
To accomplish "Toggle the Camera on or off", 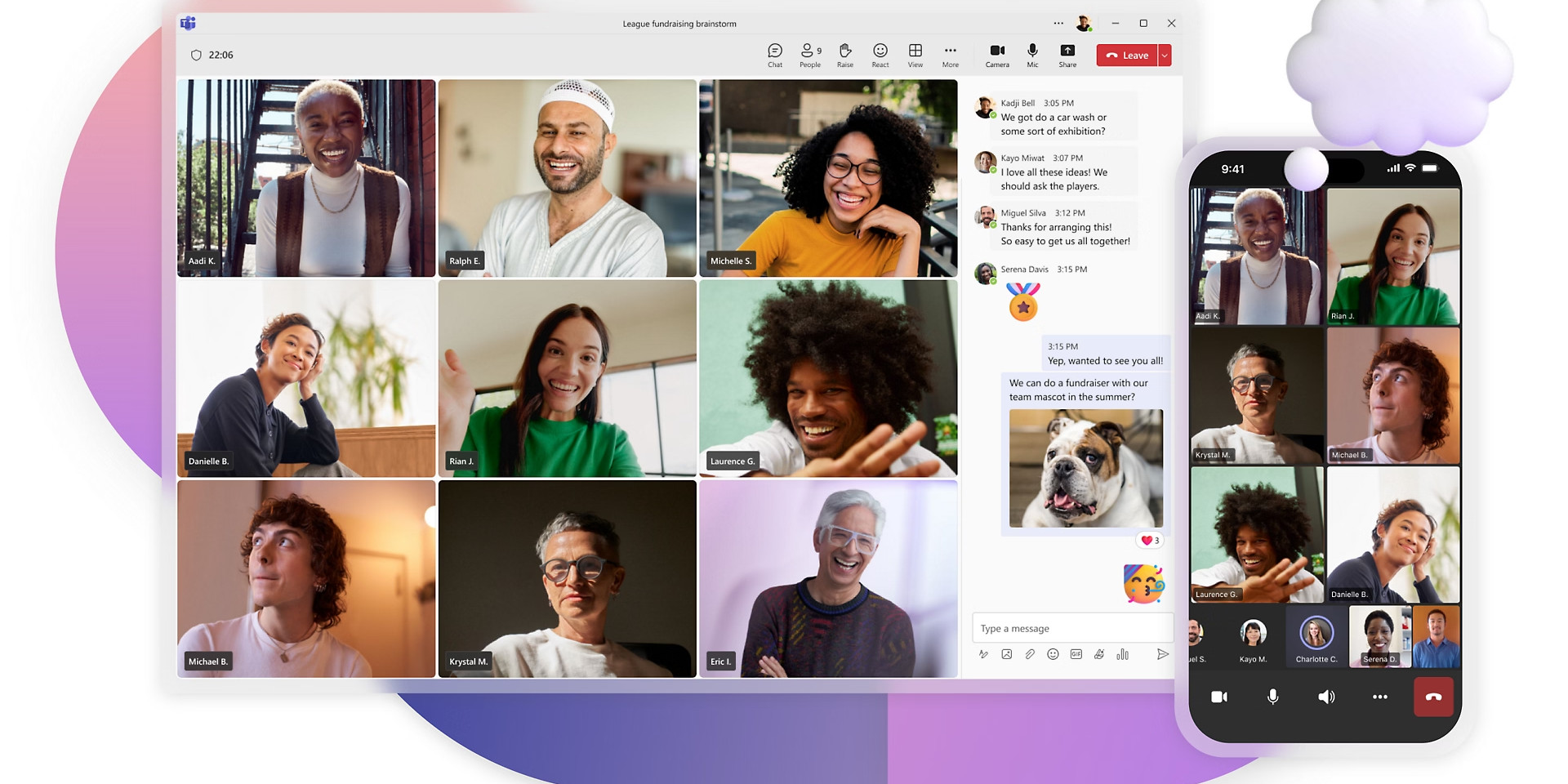I will [997, 55].
